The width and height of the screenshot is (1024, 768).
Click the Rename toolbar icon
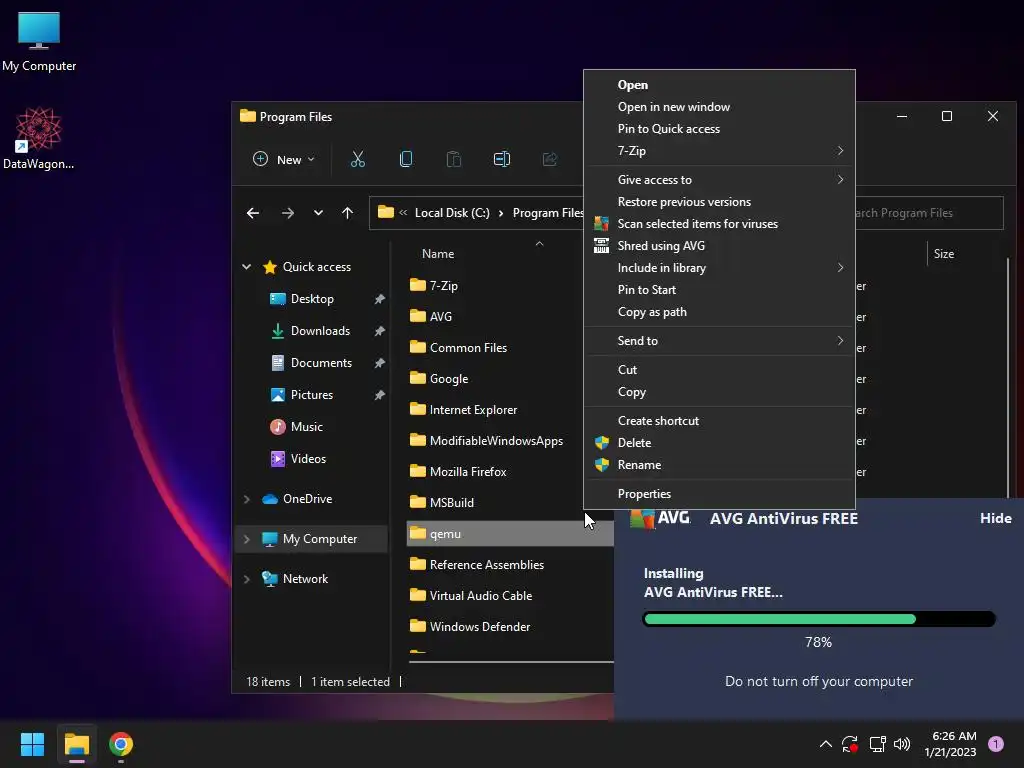click(x=502, y=159)
